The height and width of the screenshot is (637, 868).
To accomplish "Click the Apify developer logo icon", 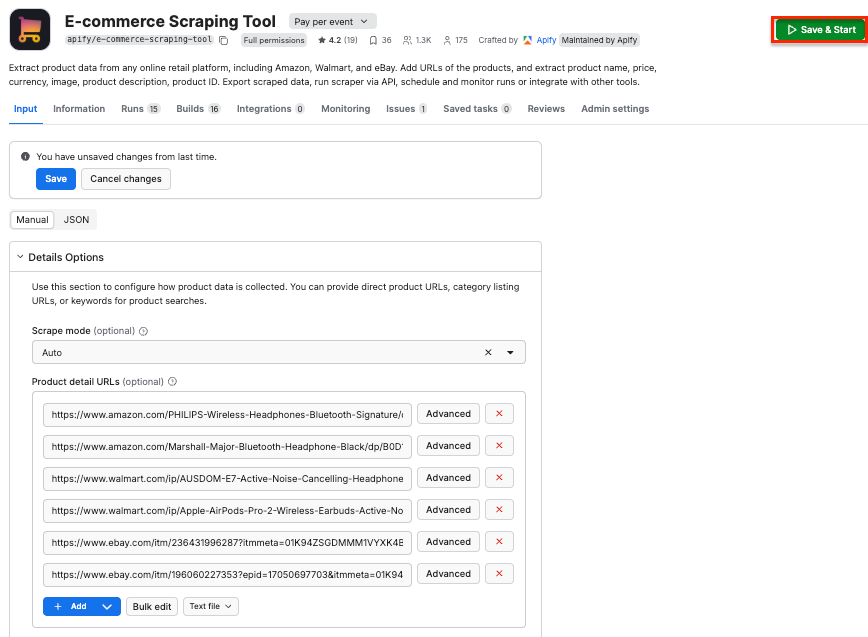I will 527,40.
